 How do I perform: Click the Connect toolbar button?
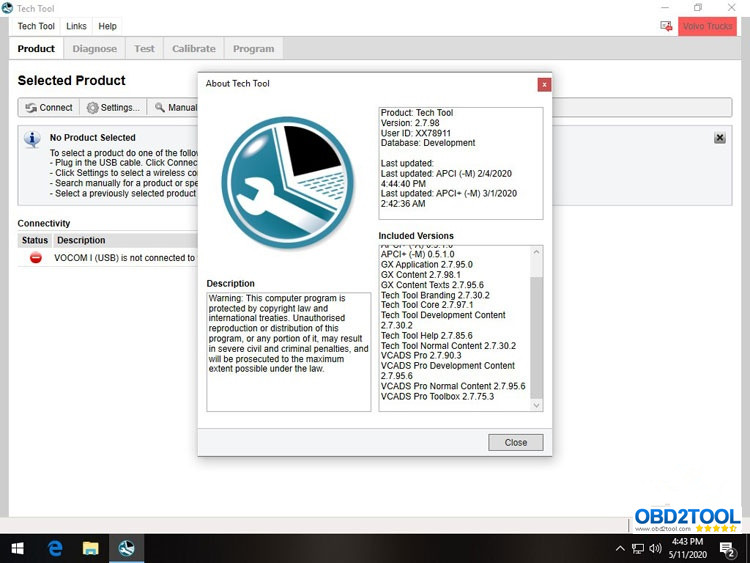click(49, 108)
